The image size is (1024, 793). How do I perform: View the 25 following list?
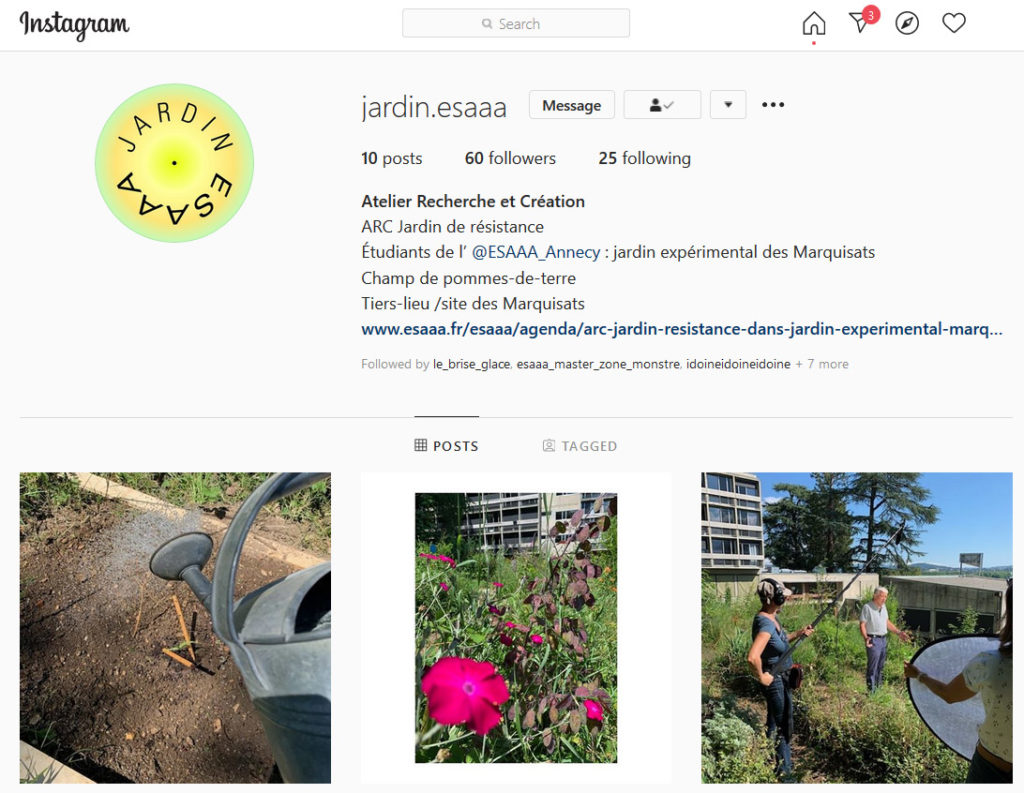(645, 158)
